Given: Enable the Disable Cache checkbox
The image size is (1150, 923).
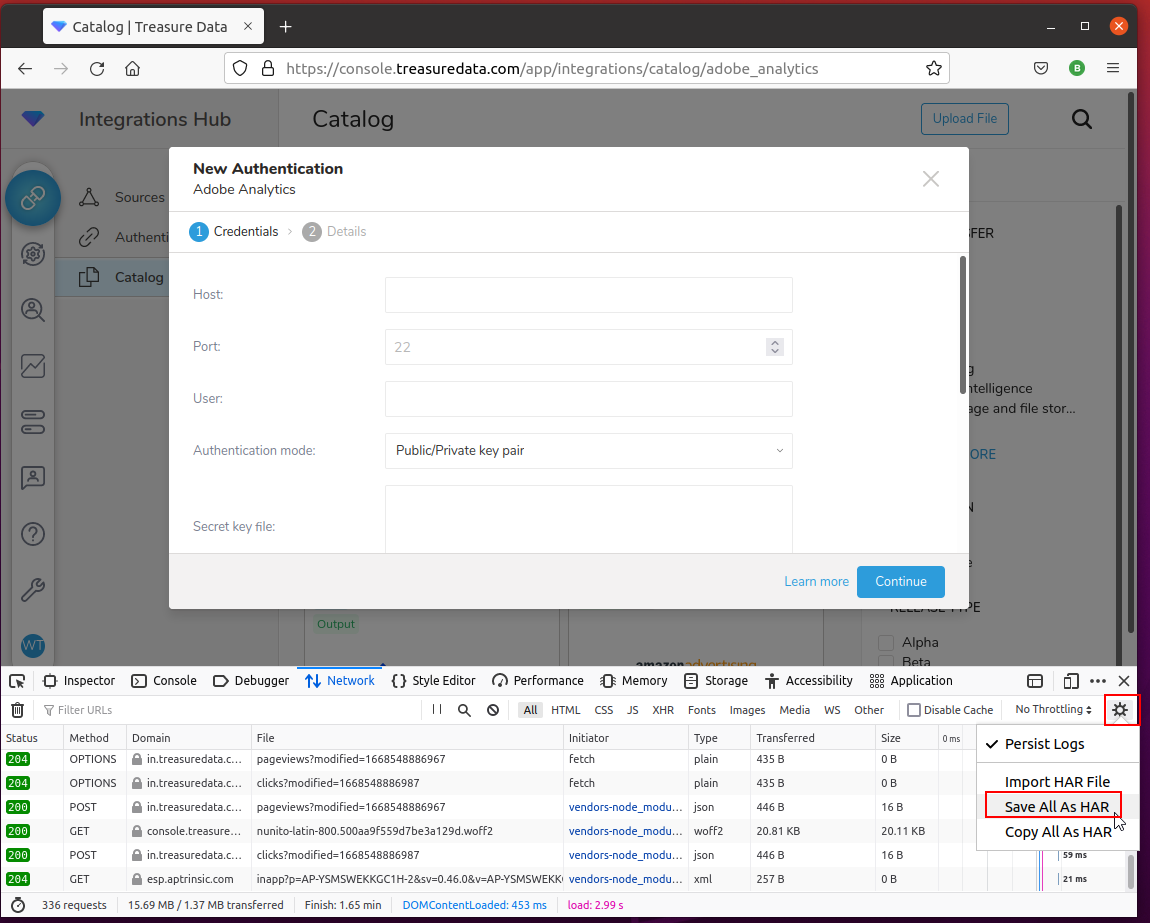Looking at the screenshot, I should 914,710.
